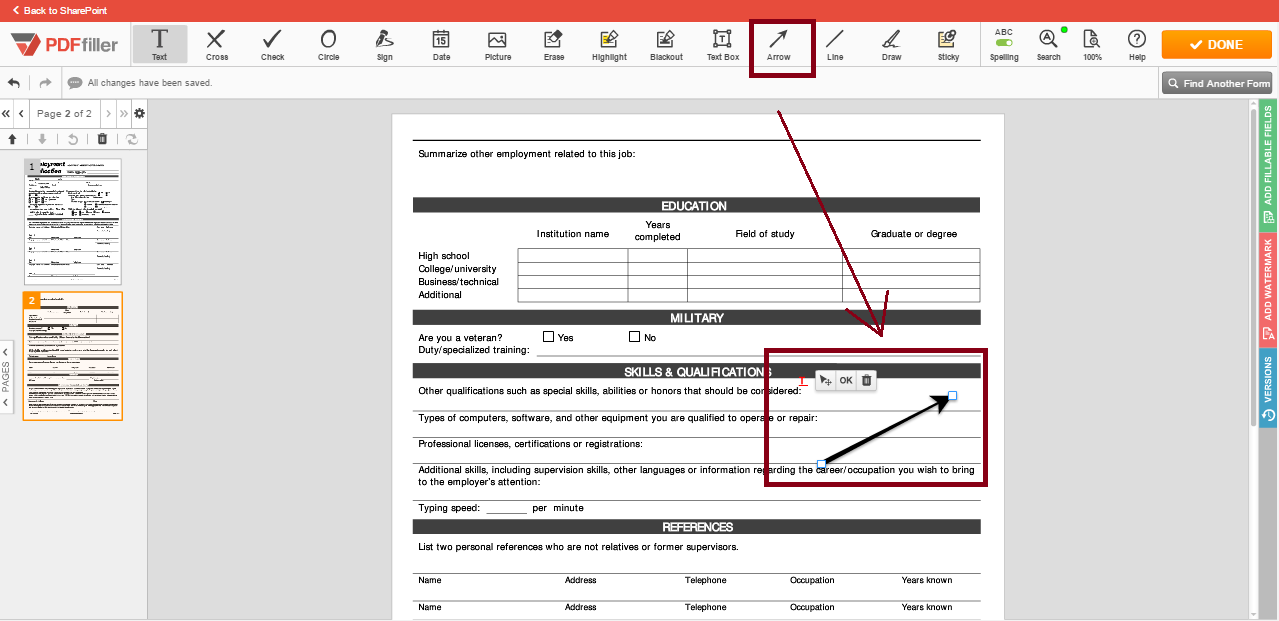Click the Text Box tool
Screen dimensions: 1279x621
coord(722,44)
